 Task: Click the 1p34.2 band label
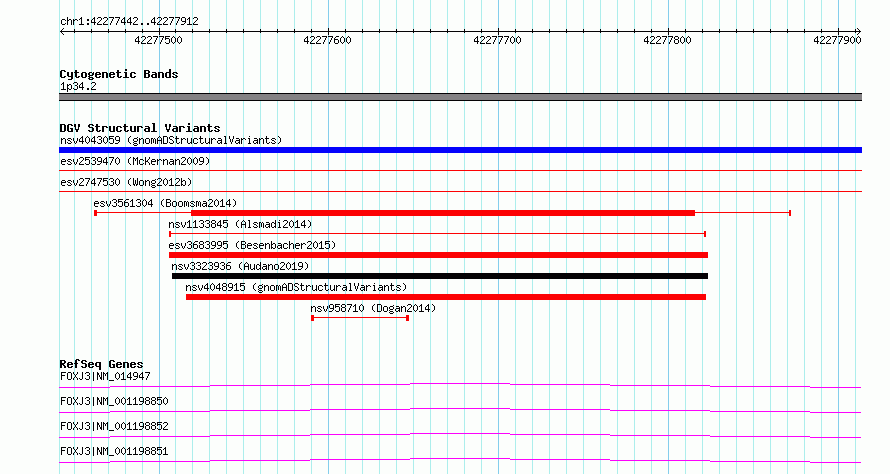78,86
